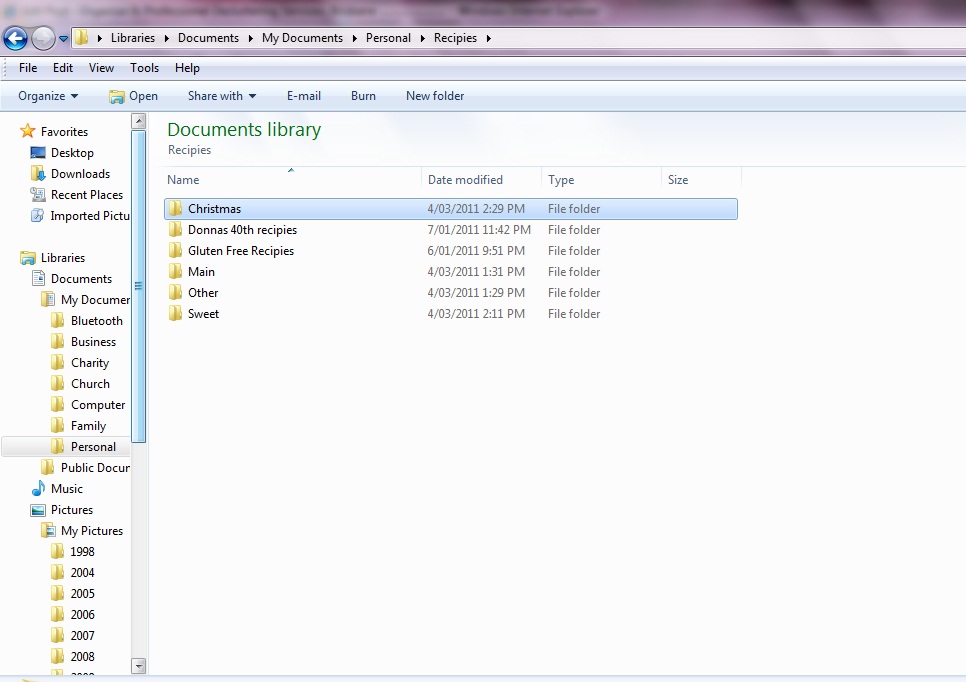Select the Church folder in navigation tree
Image resolution: width=966 pixels, height=682 pixels.
[90, 384]
